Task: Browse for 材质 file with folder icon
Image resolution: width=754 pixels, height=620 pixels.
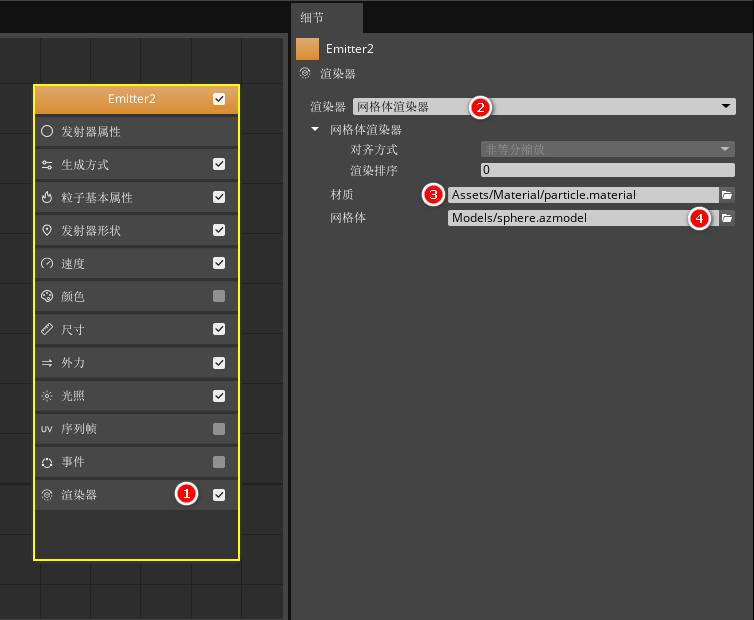Action: (727, 195)
